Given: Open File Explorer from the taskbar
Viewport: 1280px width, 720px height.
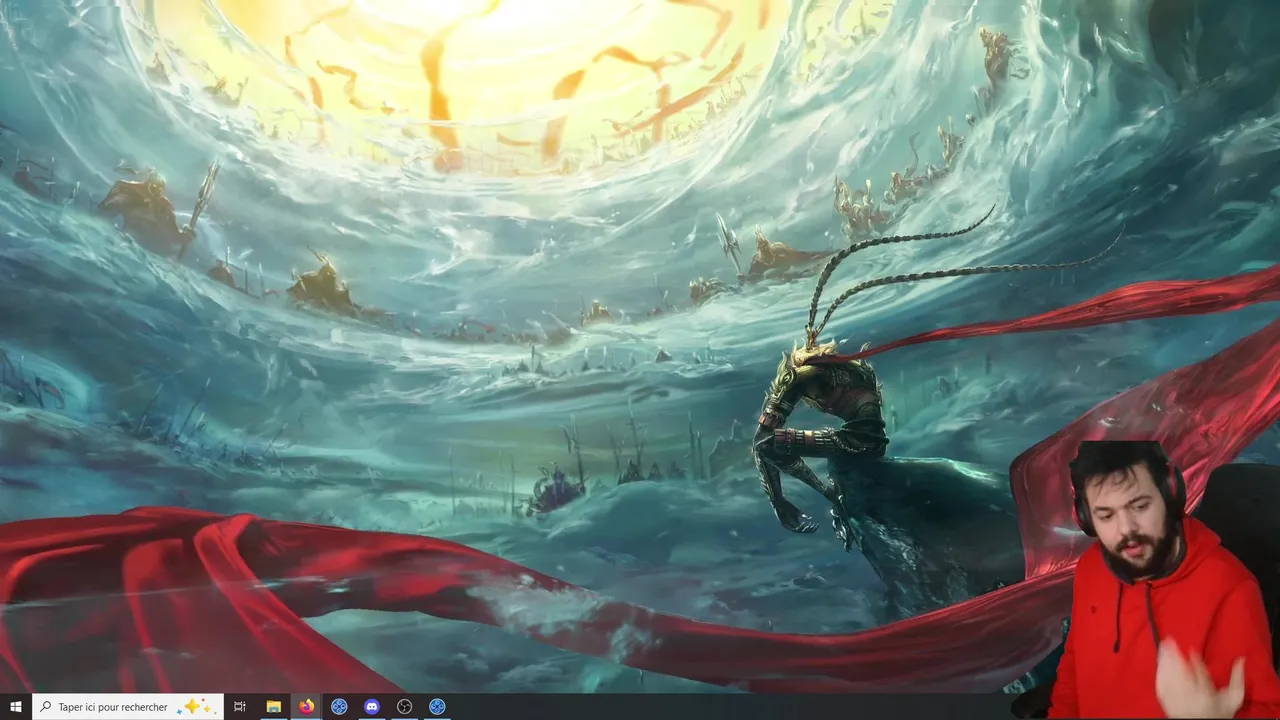Looking at the screenshot, I should [x=273, y=707].
